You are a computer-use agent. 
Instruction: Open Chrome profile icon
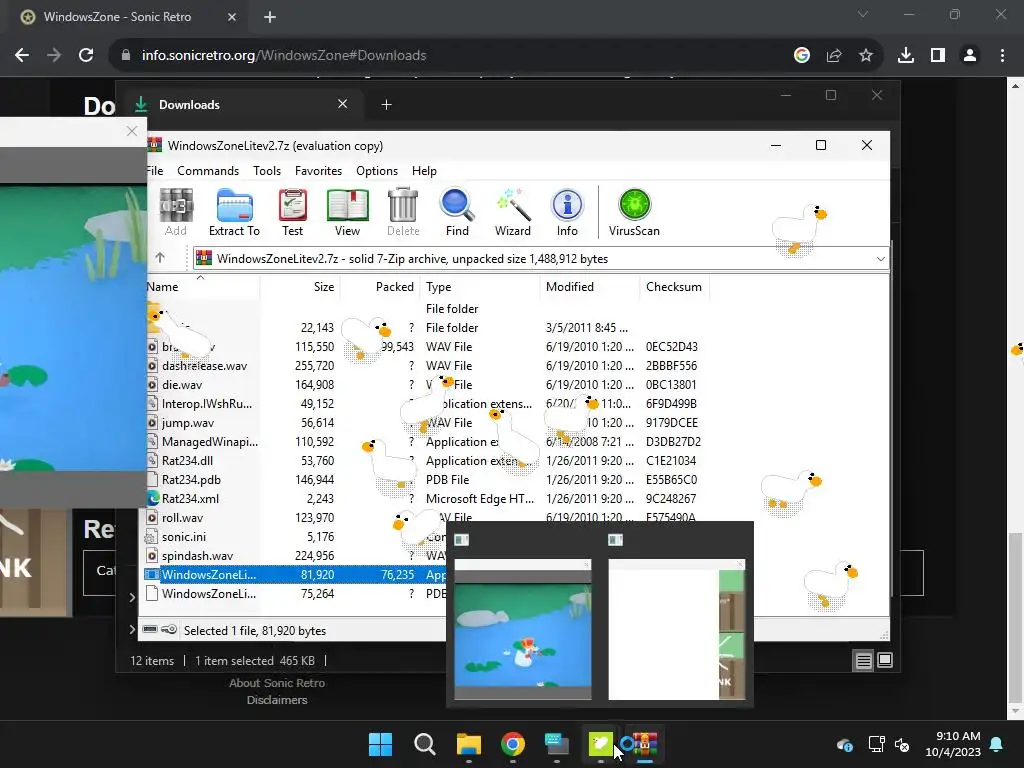click(x=970, y=56)
